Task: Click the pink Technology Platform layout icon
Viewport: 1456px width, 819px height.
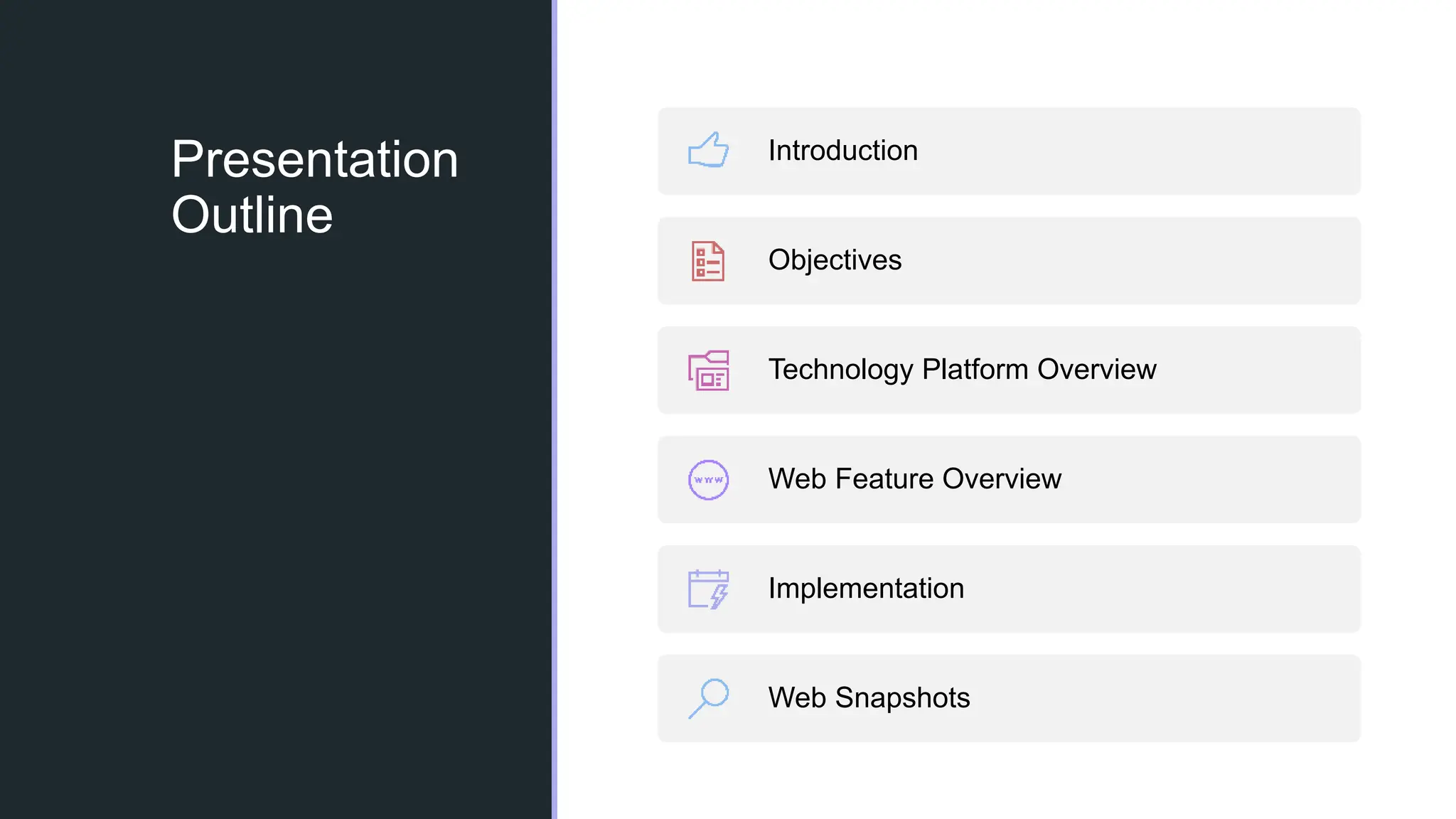Action: [x=708, y=370]
